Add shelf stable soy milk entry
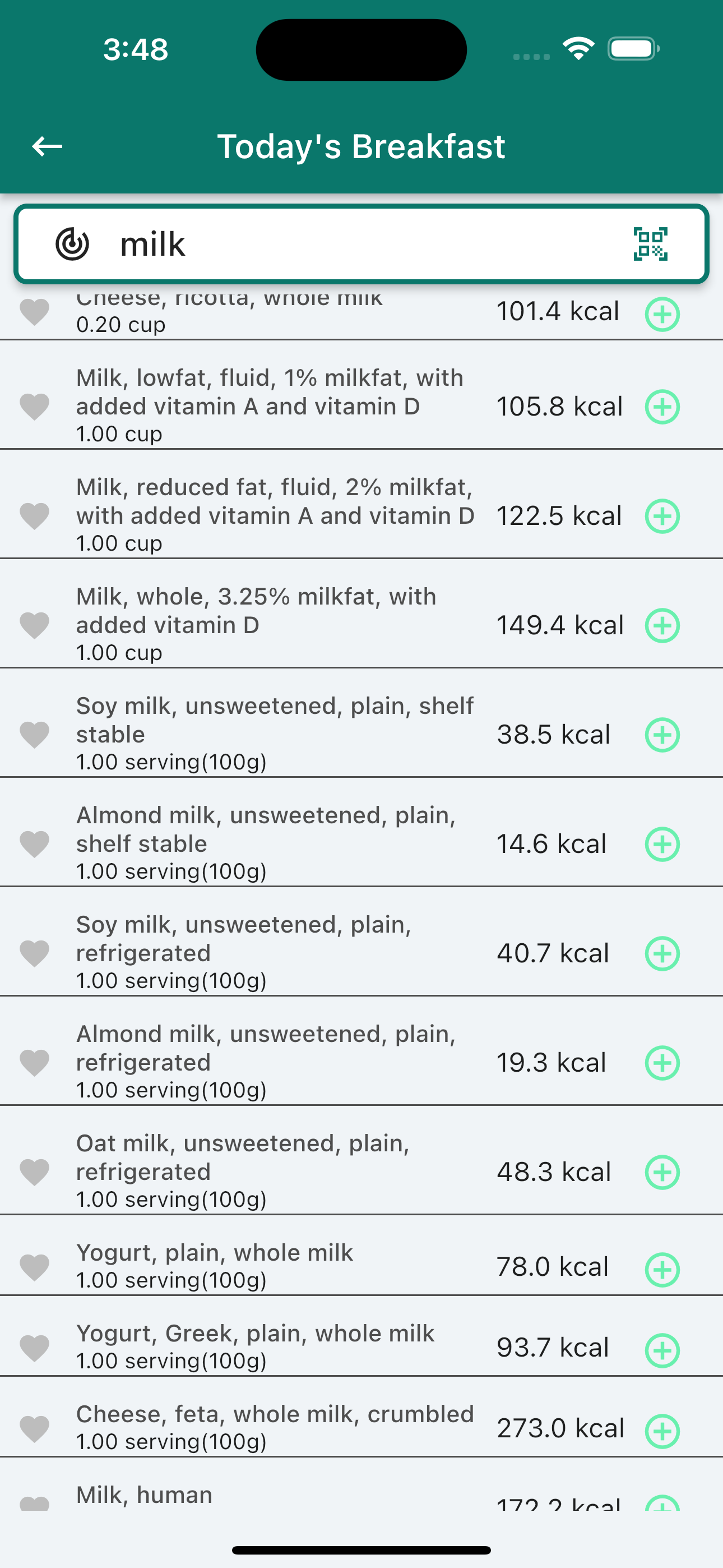This screenshot has height=1568, width=723. click(661, 735)
